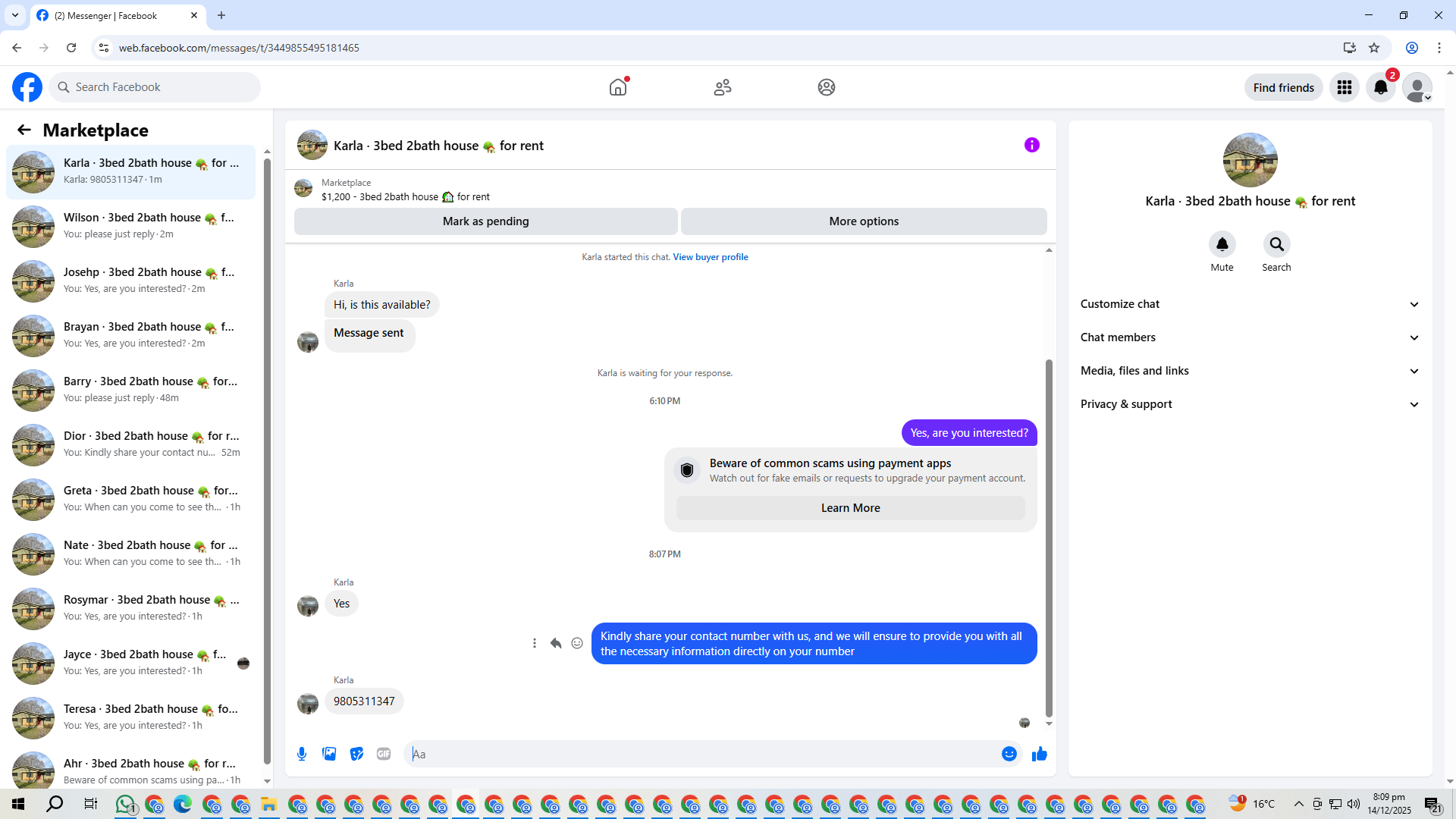This screenshot has height=819, width=1456.
Task: Open conversation information purple icon
Action: click(1031, 145)
